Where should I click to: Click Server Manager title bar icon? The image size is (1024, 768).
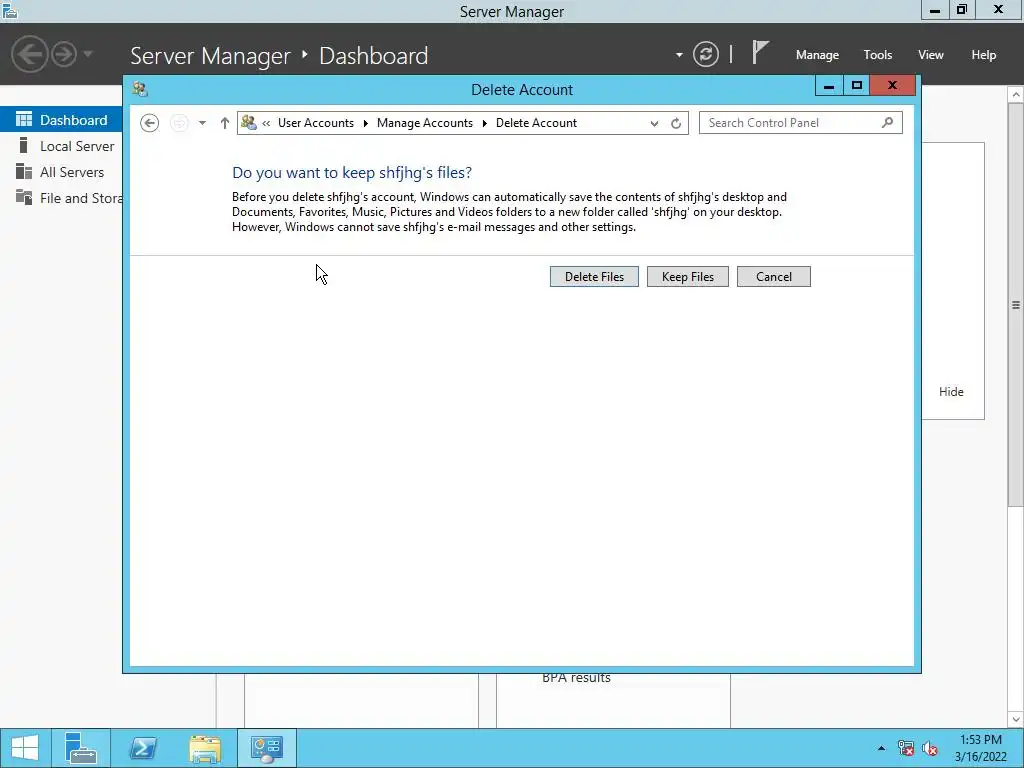(9, 10)
